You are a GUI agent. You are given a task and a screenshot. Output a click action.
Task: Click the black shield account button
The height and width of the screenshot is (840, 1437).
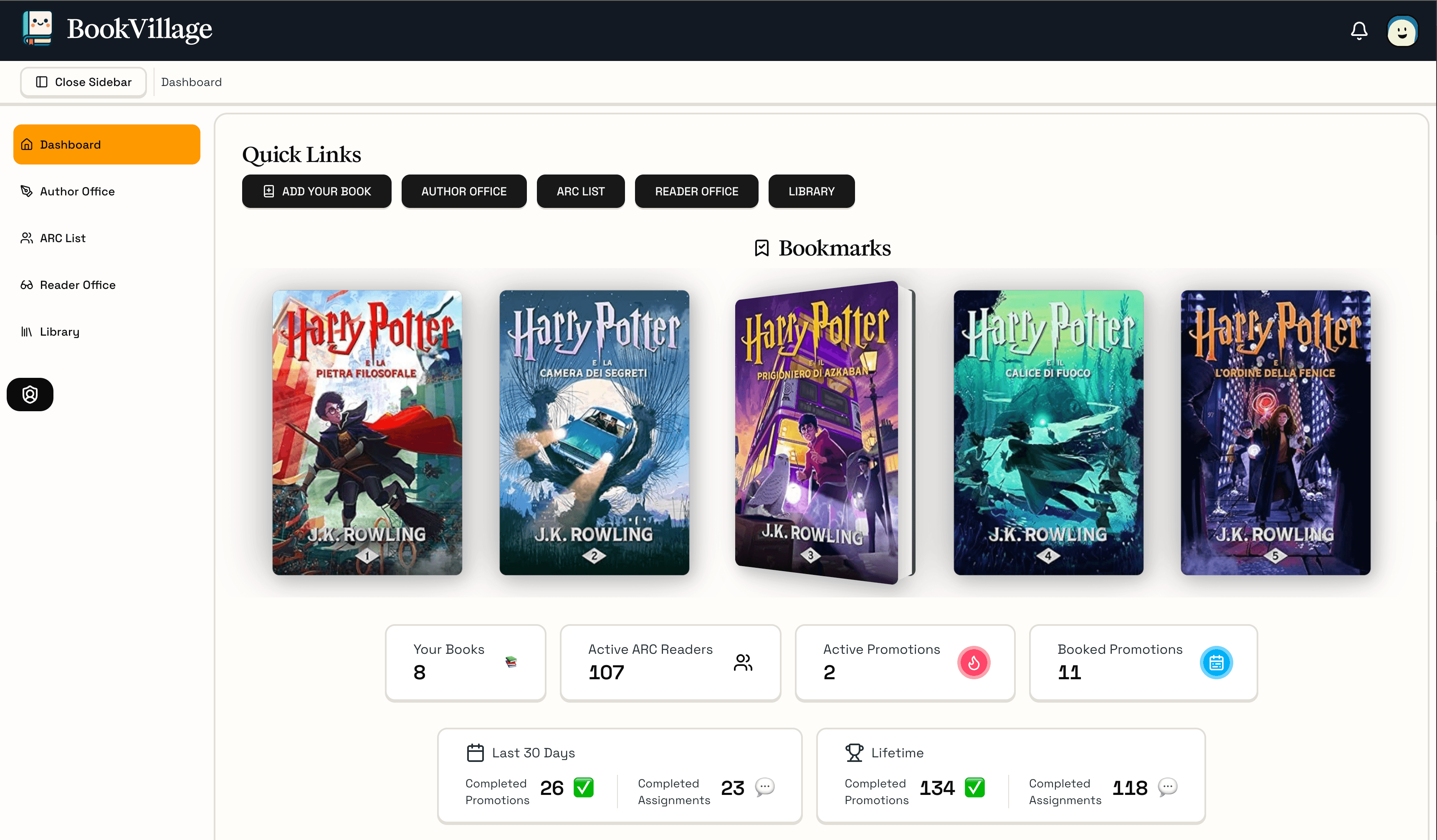(30, 395)
